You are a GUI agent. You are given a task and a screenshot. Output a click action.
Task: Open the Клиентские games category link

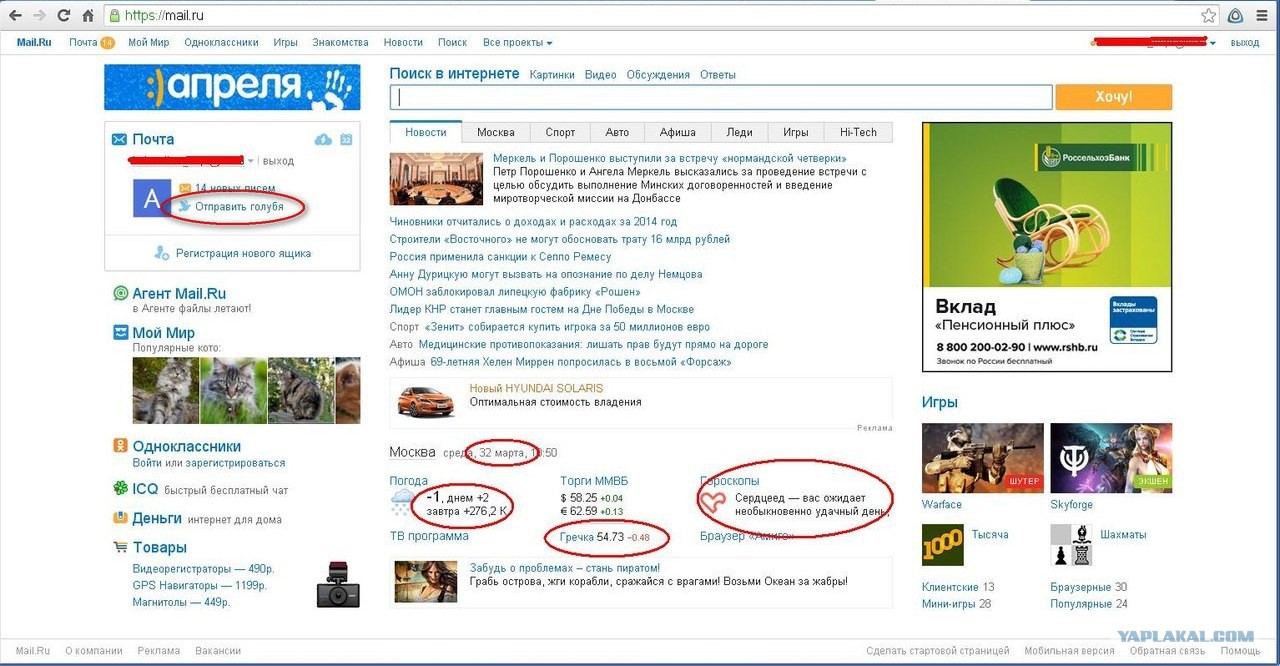point(950,587)
